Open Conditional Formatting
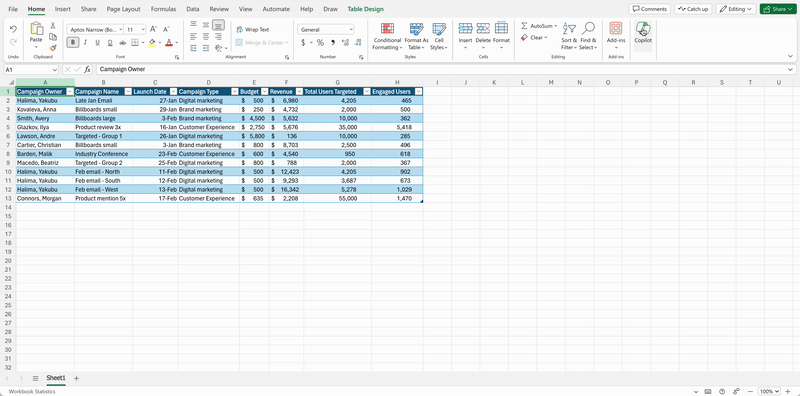The height and width of the screenshot is (396, 800). click(x=387, y=36)
